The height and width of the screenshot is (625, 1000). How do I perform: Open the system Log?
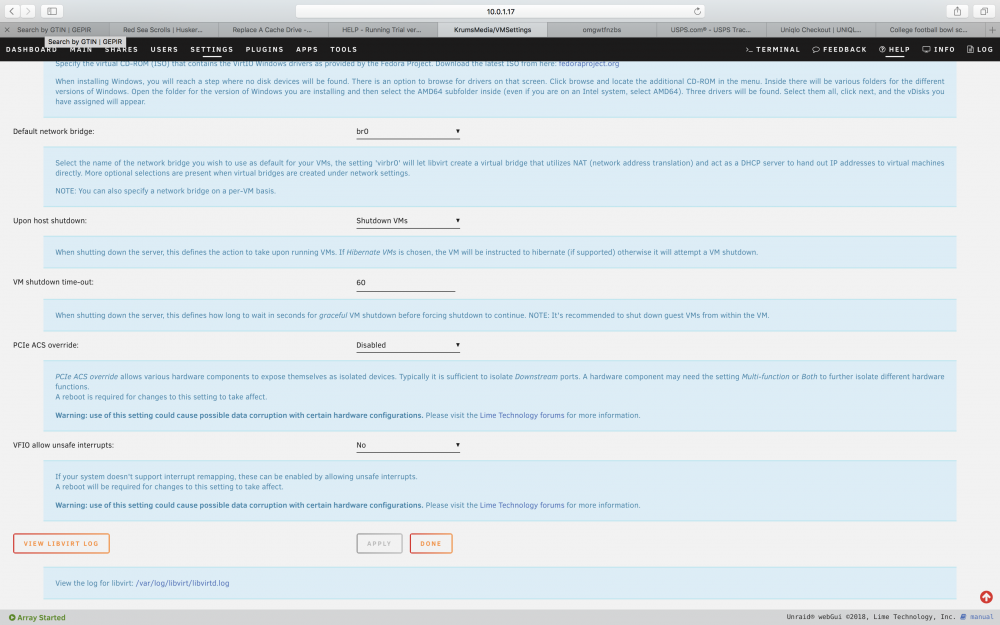click(x=980, y=49)
